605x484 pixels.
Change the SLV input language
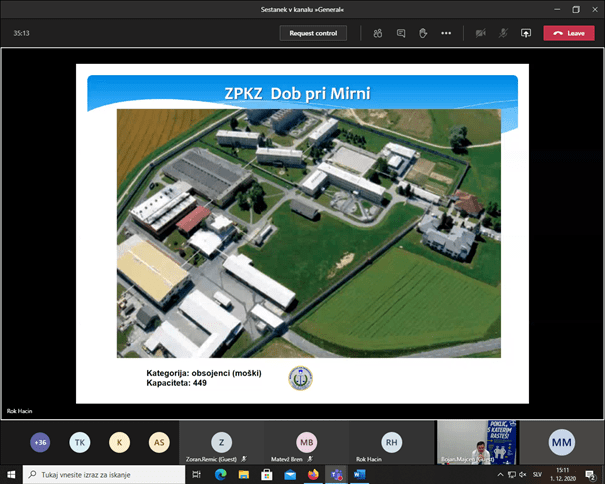pos(537,474)
